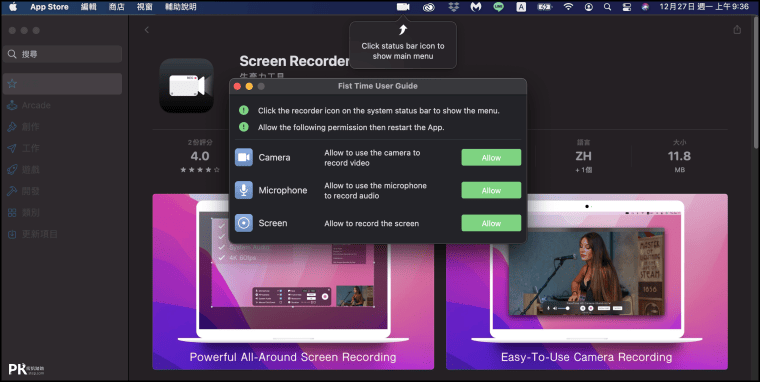Open the Easy-To-Use Camera Recording screenshot

[586, 282]
